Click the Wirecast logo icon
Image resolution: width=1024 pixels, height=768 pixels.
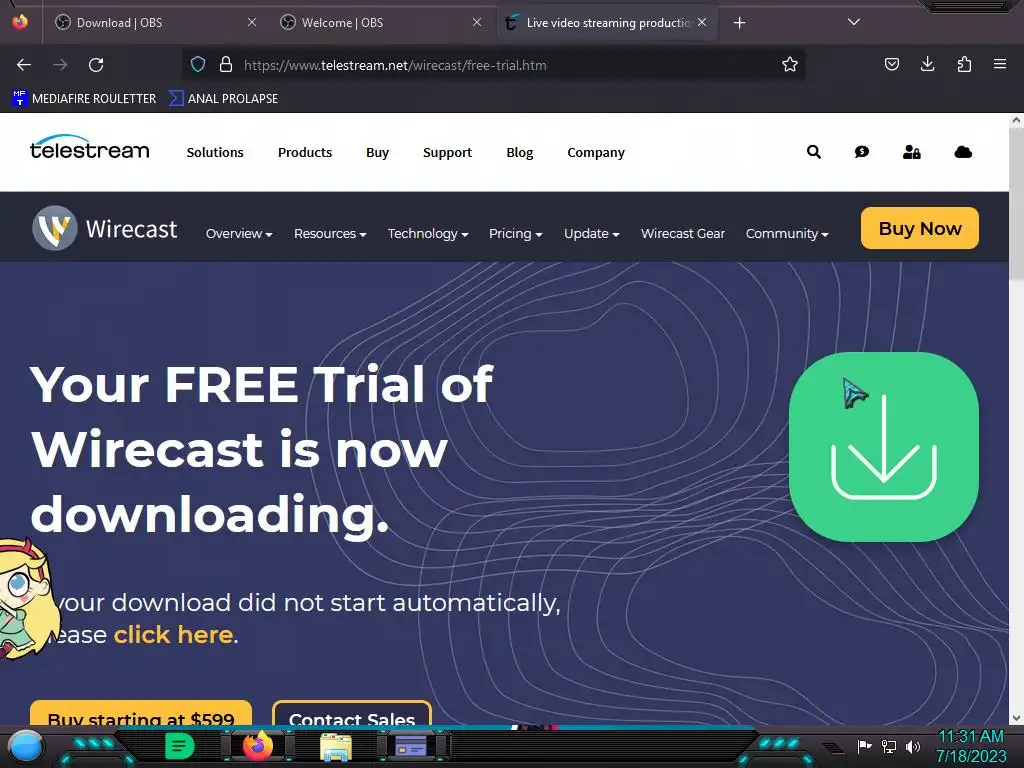[x=55, y=228]
